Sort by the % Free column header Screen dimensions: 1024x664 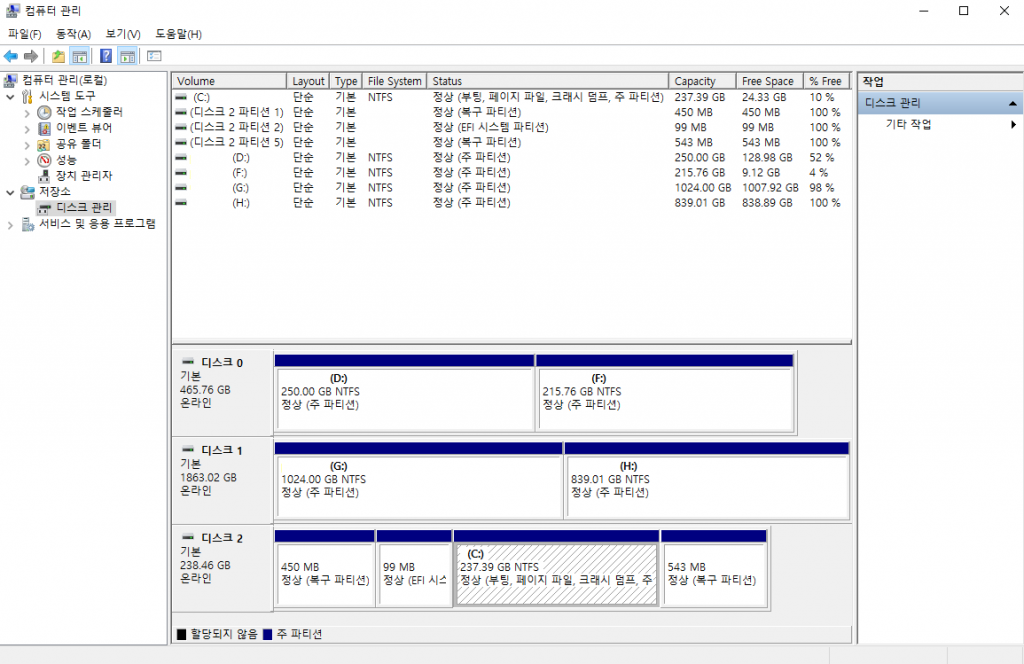click(x=827, y=81)
